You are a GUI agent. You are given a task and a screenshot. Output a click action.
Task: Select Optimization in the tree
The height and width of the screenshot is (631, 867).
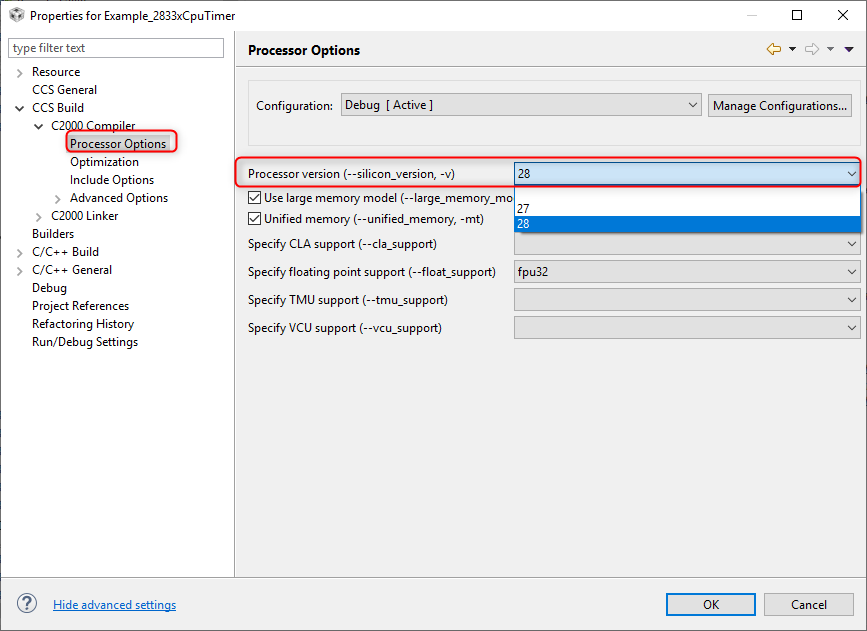click(104, 162)
